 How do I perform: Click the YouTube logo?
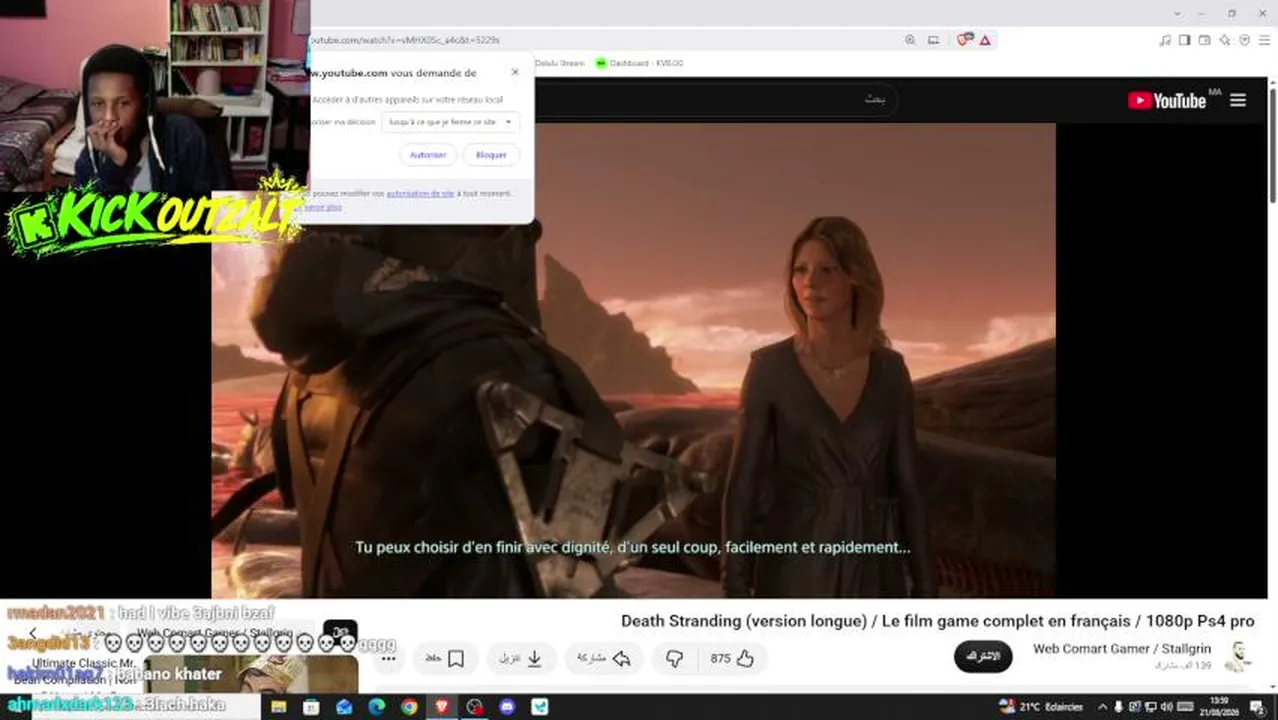click(1167, 100)
